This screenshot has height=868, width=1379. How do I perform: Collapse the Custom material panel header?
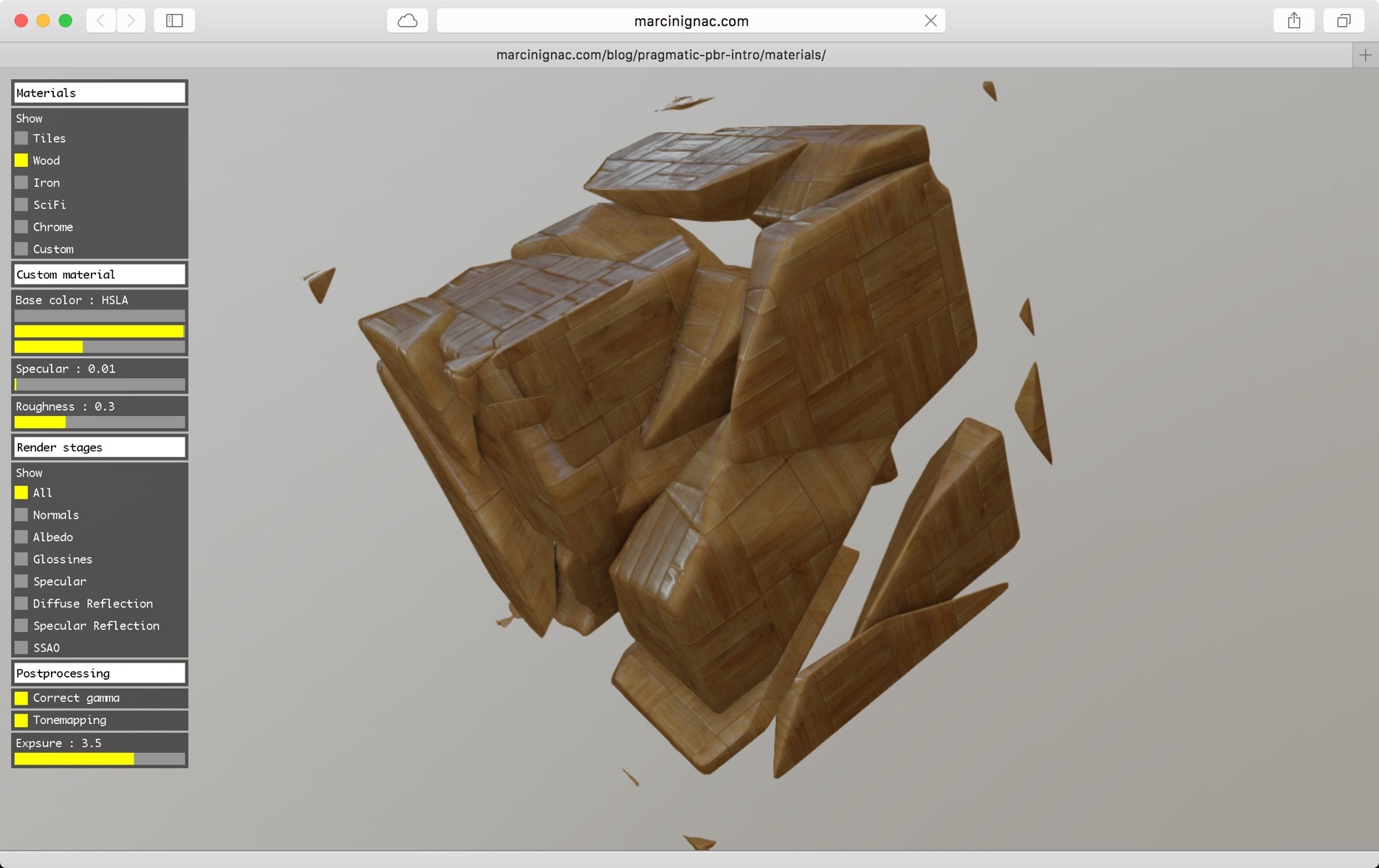point(100,274)
